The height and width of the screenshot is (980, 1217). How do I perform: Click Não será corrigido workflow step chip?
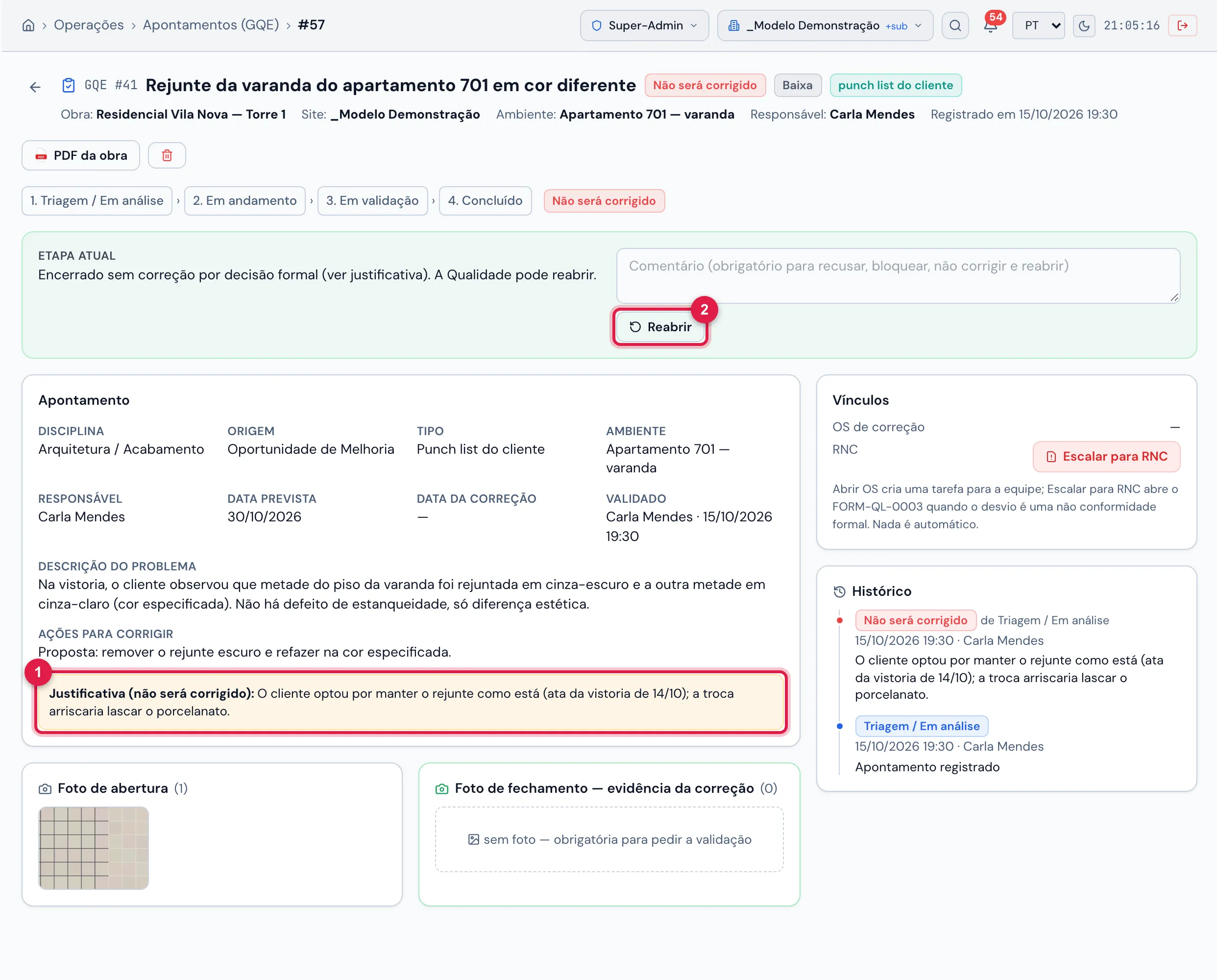(604, 201)
